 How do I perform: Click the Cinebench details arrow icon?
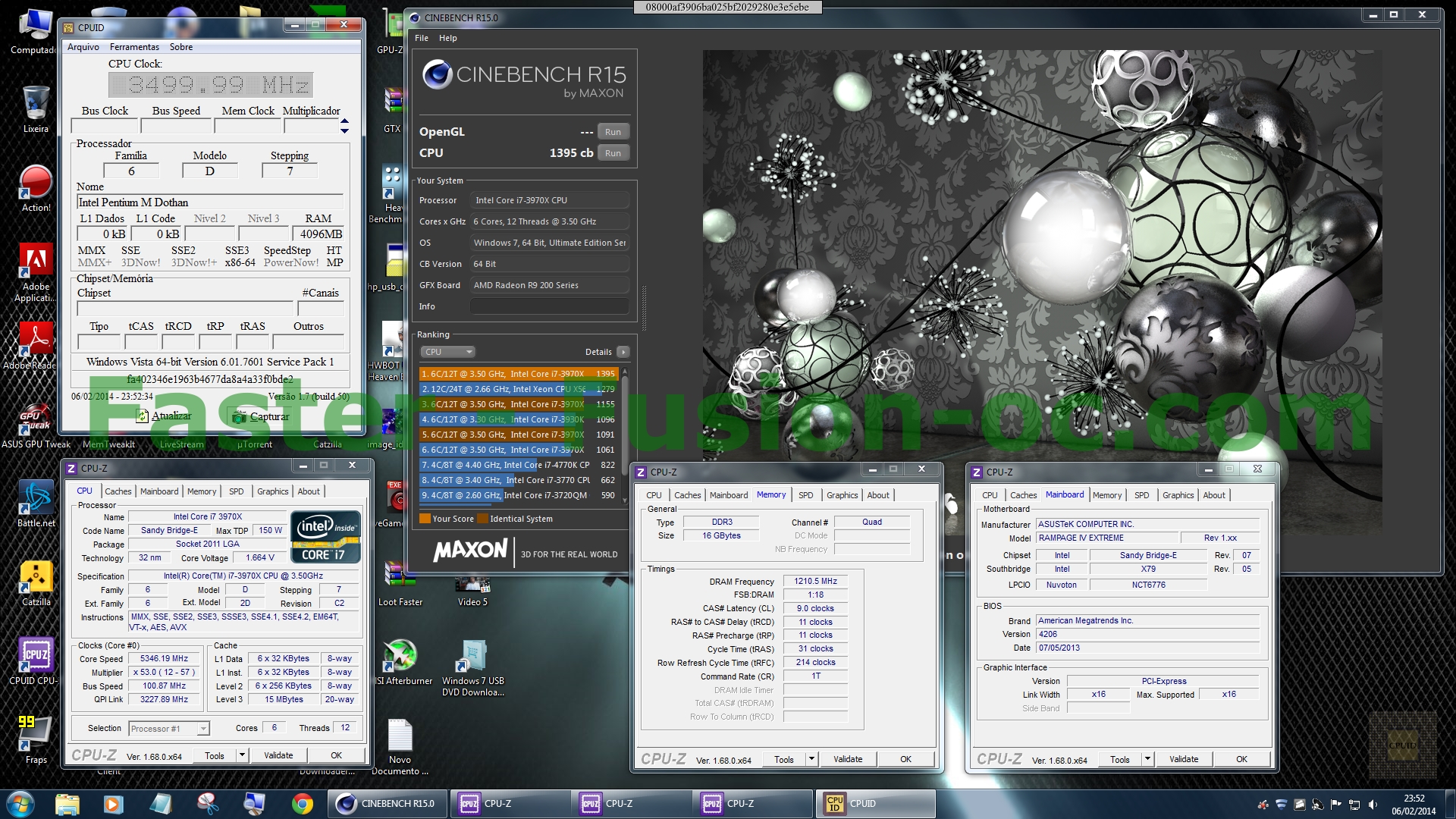(623, 352)
